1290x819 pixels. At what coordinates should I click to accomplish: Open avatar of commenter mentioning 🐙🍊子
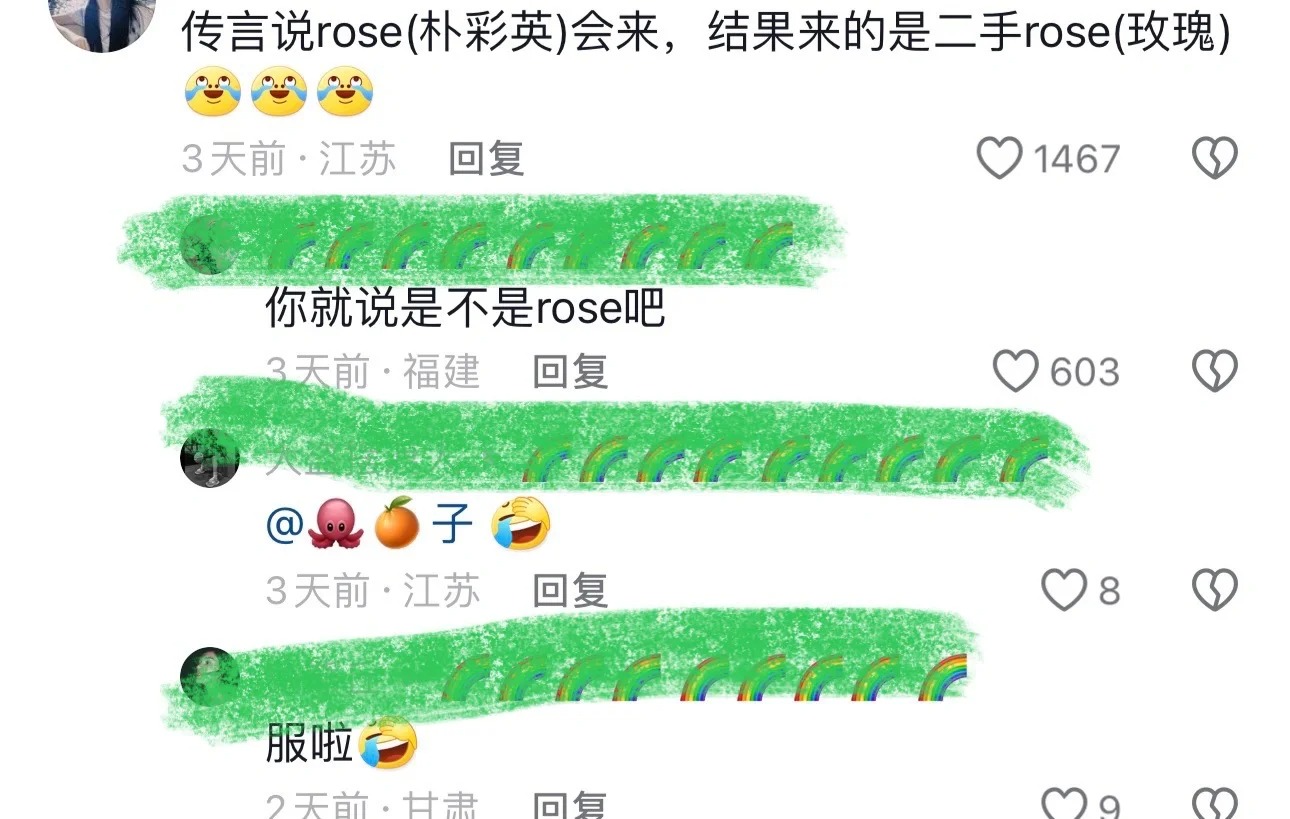click(209, 458)
